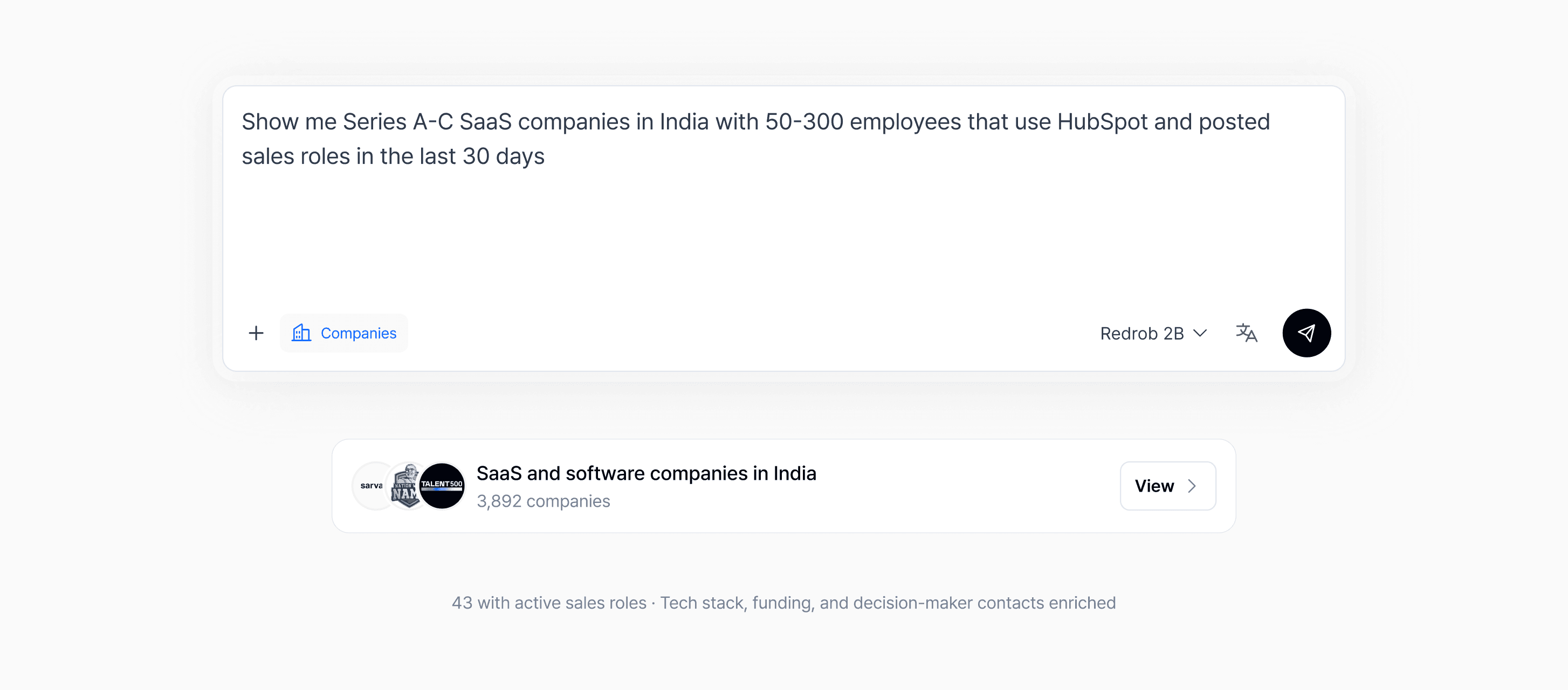Click the right chevron inside View button
The height and width of the screenshot is (690, 1568).
point(1192,486)
